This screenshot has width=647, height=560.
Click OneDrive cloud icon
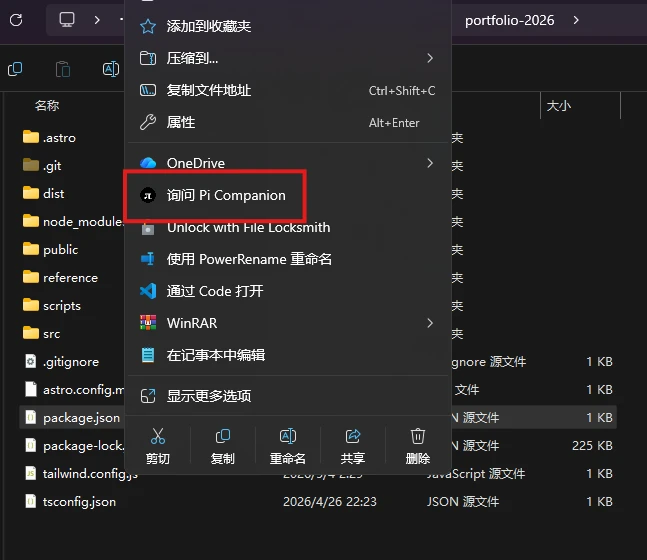(148, 163)
